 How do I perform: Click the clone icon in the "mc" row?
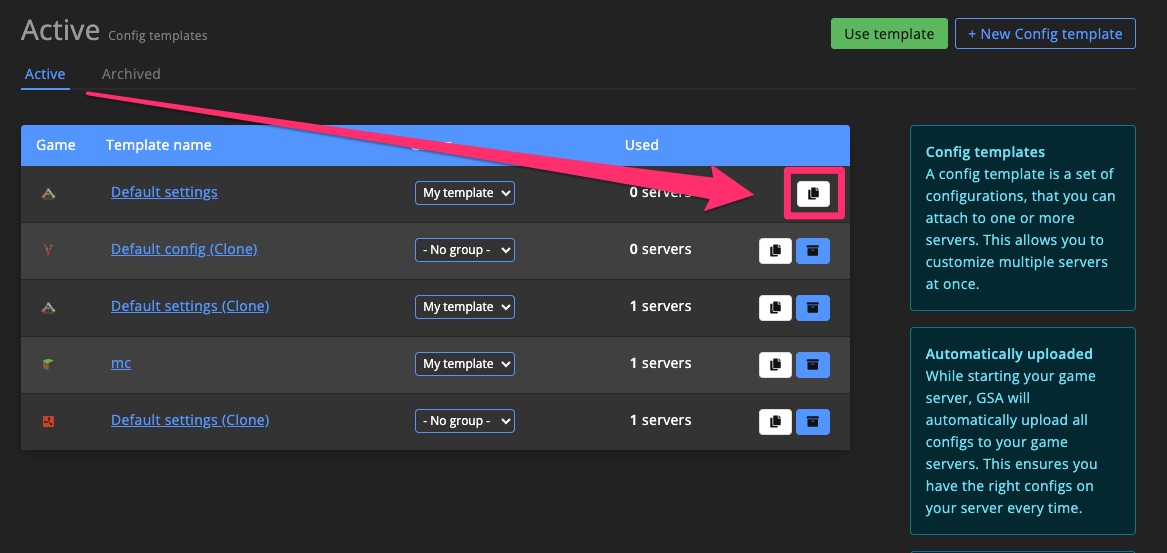(x=775, y=365)
